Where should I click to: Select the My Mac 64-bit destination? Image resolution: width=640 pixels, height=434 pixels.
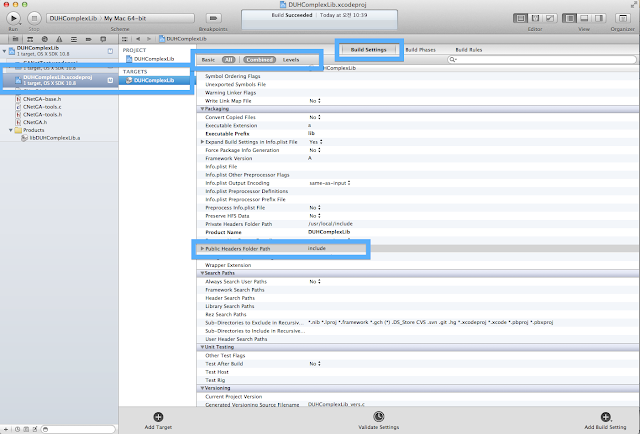click(x=125, y=18)
